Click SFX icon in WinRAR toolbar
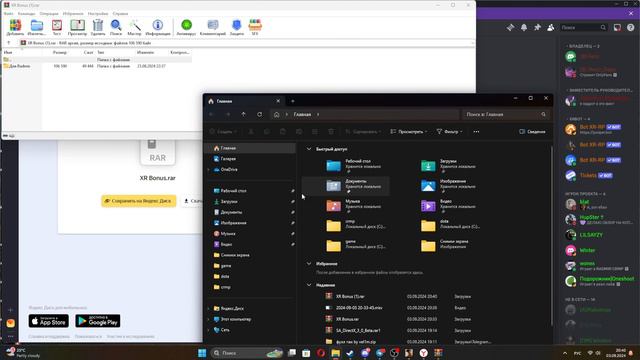 click(x=255, y=28)
